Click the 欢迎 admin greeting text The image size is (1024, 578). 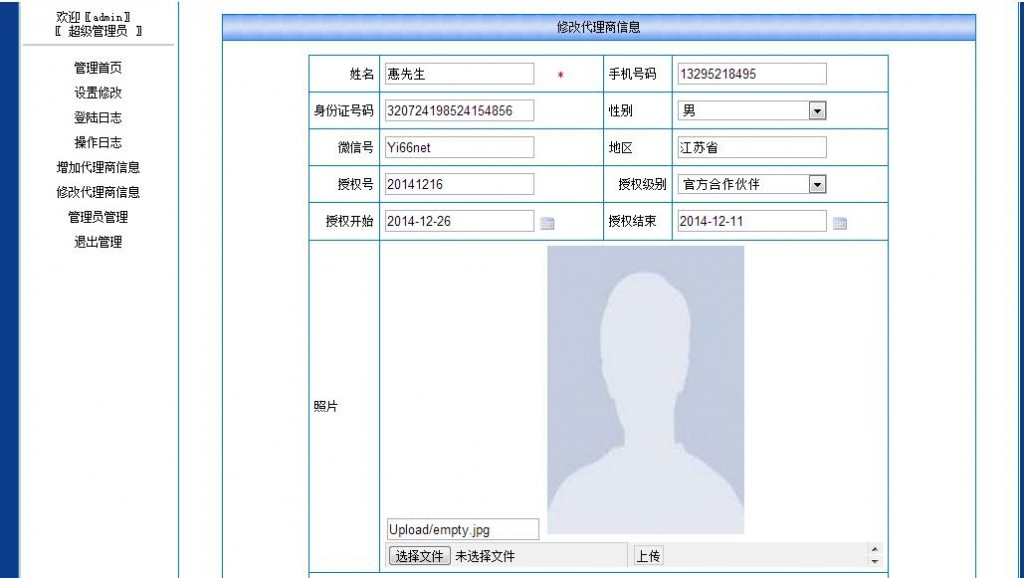coord(93,17)
